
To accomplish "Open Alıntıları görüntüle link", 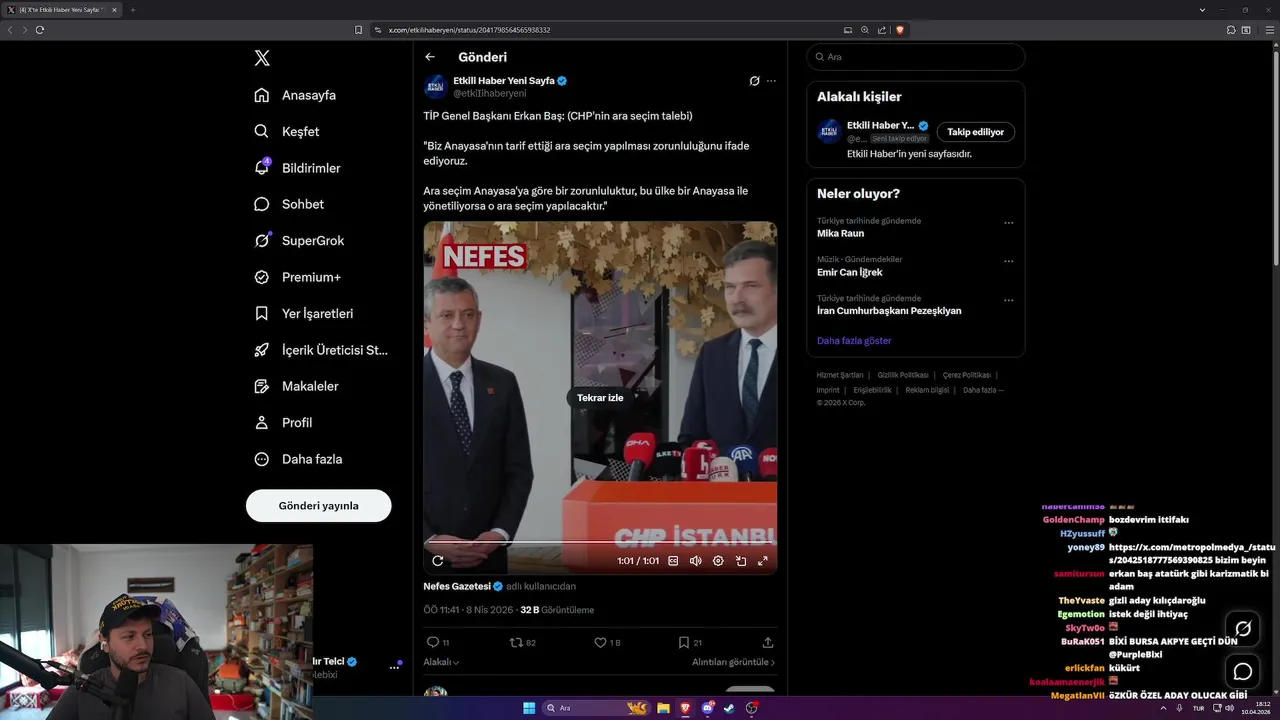I will [733, 662].
